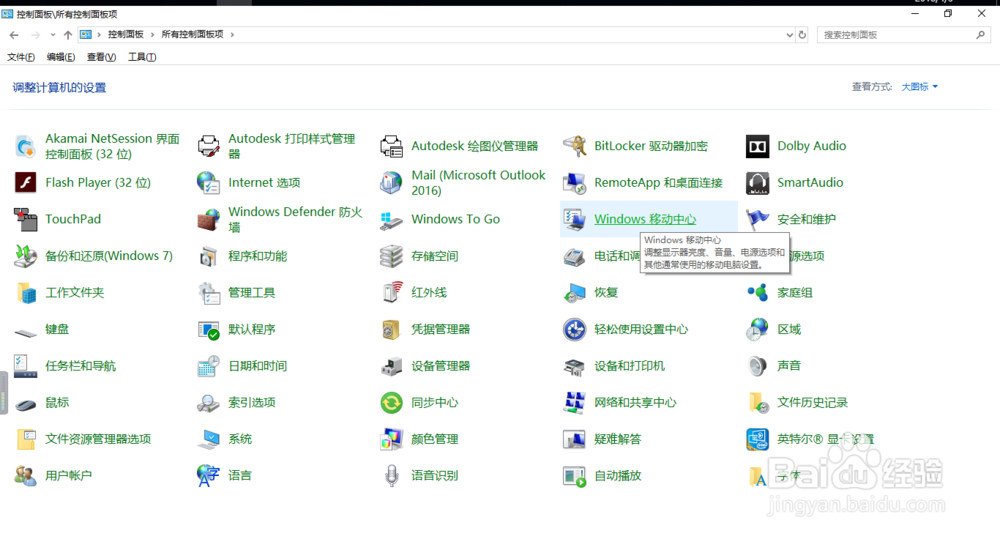Open the 日期和时间 link

point(257,366)
